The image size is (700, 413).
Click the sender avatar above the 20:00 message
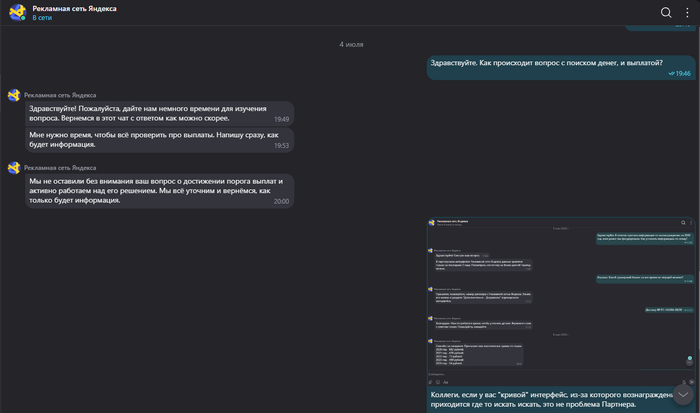point(14,168)
